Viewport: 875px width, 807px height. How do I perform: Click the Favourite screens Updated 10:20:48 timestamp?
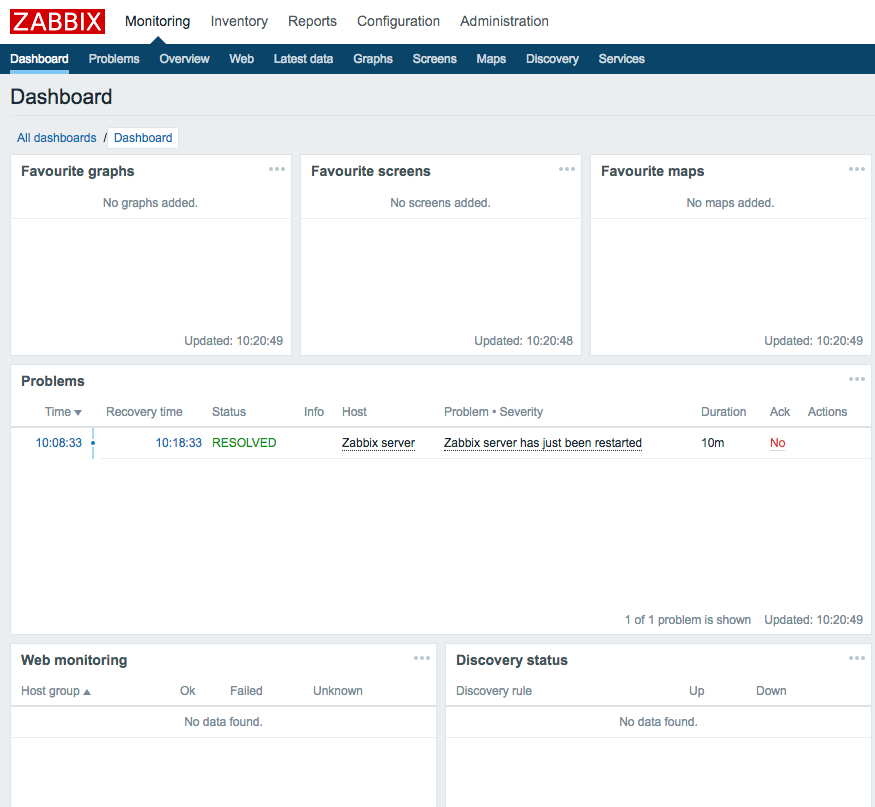coord(523,340)
